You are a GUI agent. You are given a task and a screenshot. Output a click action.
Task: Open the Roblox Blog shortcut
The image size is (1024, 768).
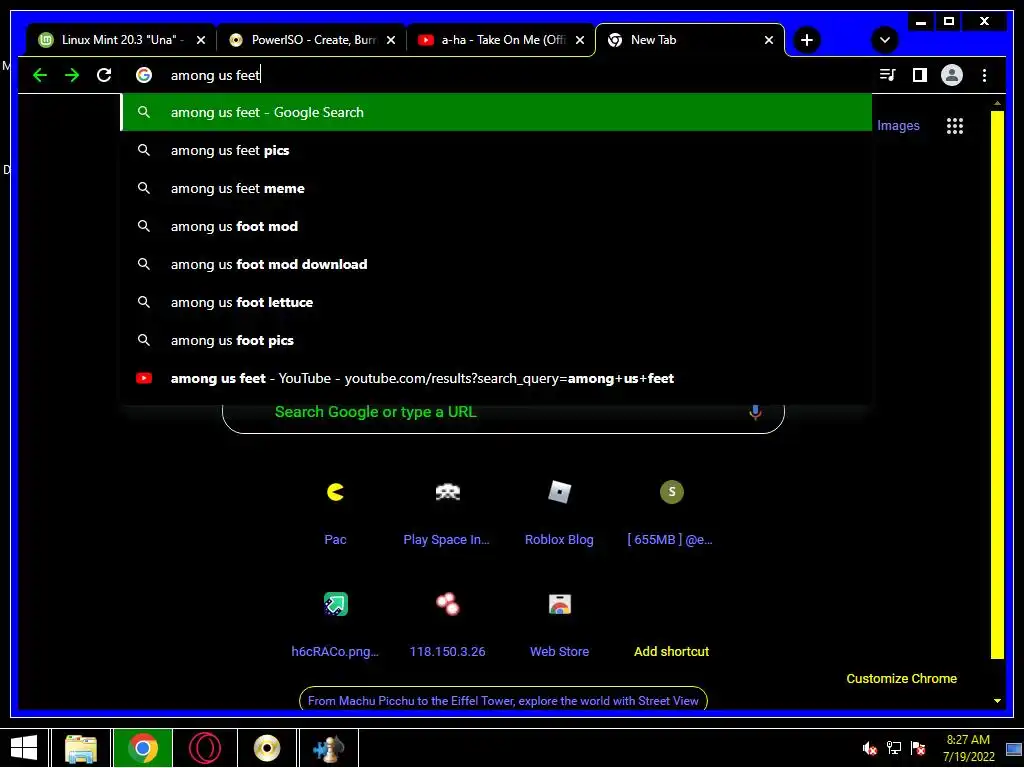tap(559, 512)
